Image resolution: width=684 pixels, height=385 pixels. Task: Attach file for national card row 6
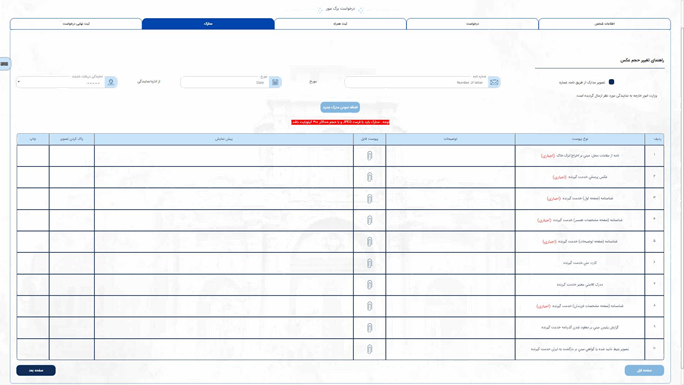(369, 263)
